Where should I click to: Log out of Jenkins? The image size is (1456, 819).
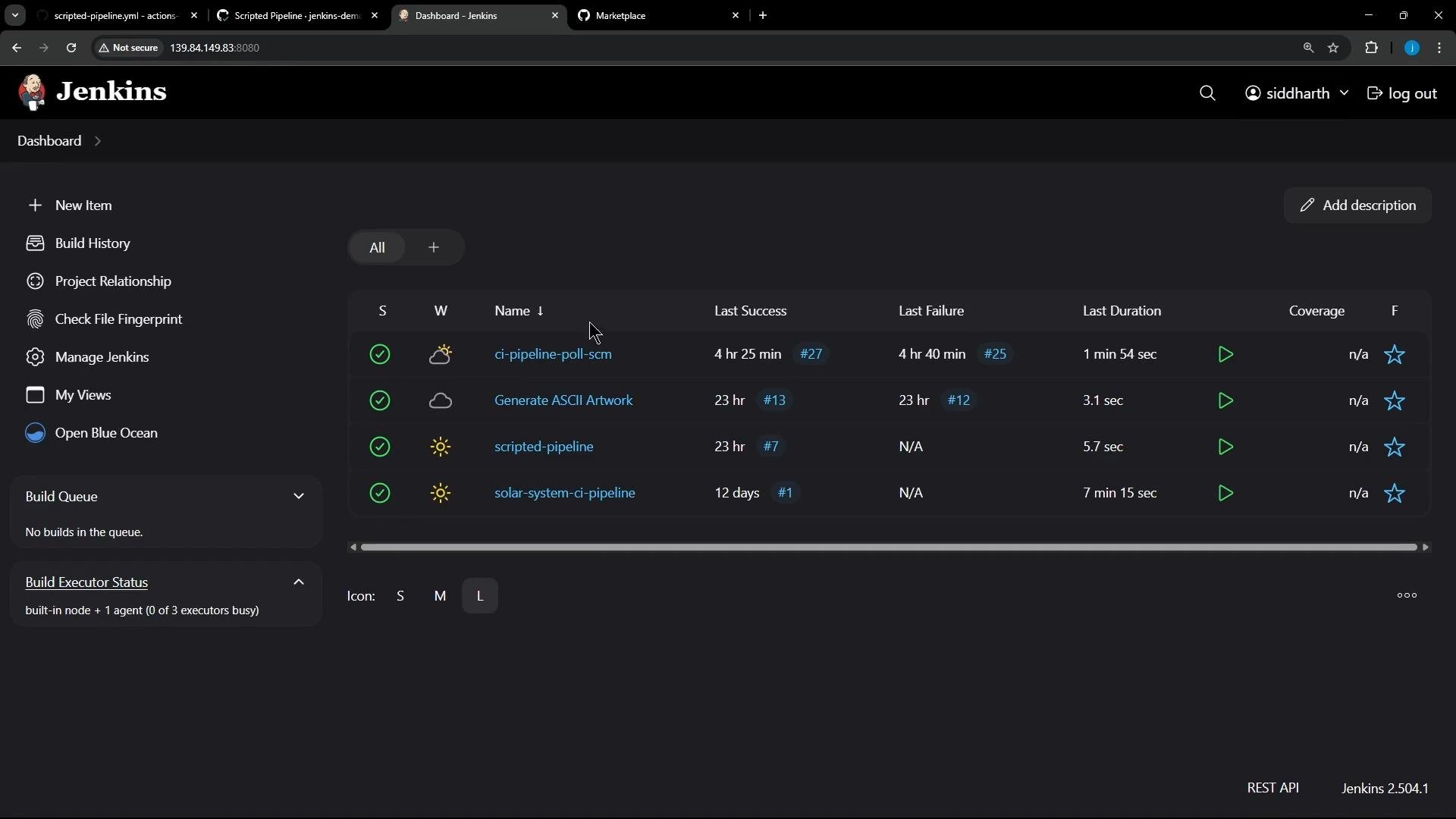point(1402,93)
